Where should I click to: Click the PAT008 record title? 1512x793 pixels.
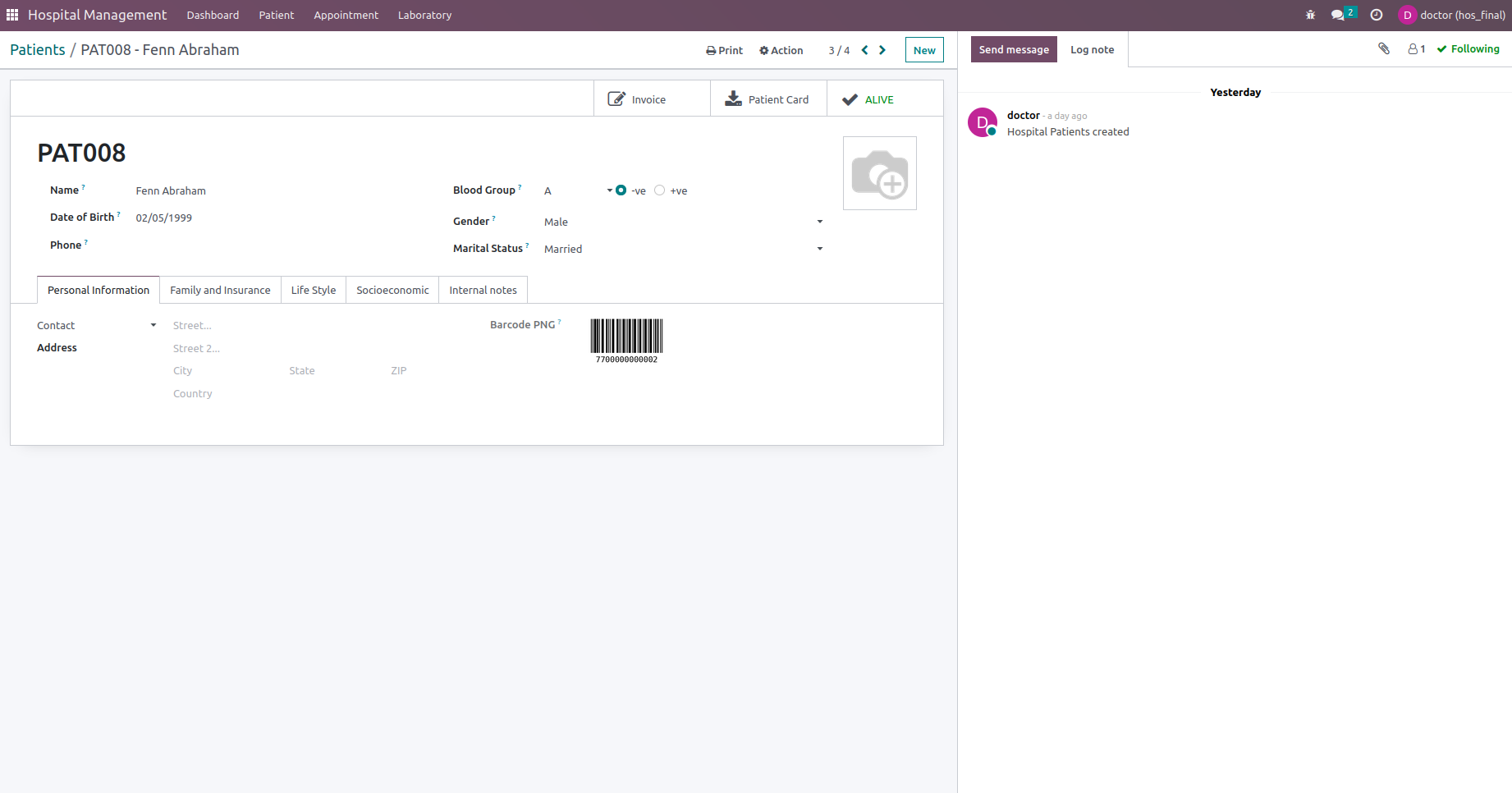(x=81, y=153)
